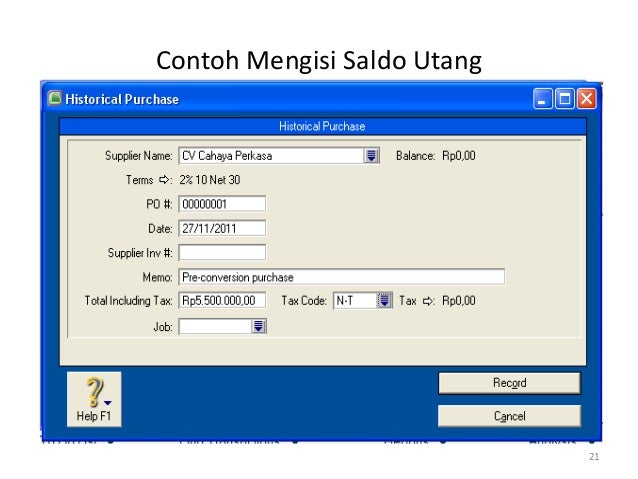Click the Tax Code field showing N-T
638x479 pixels.
tap(356, 301)
